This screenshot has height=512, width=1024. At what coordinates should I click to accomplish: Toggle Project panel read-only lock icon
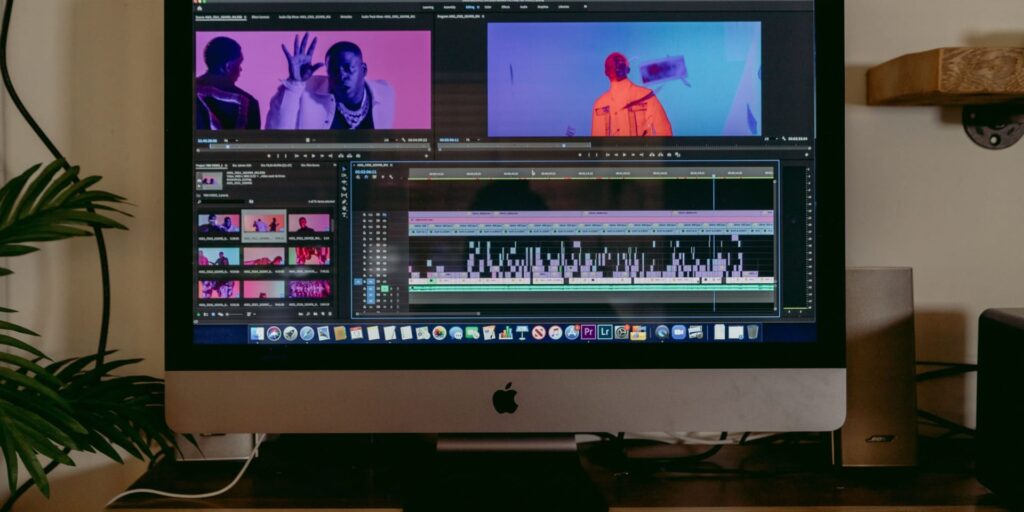[199, 314]
